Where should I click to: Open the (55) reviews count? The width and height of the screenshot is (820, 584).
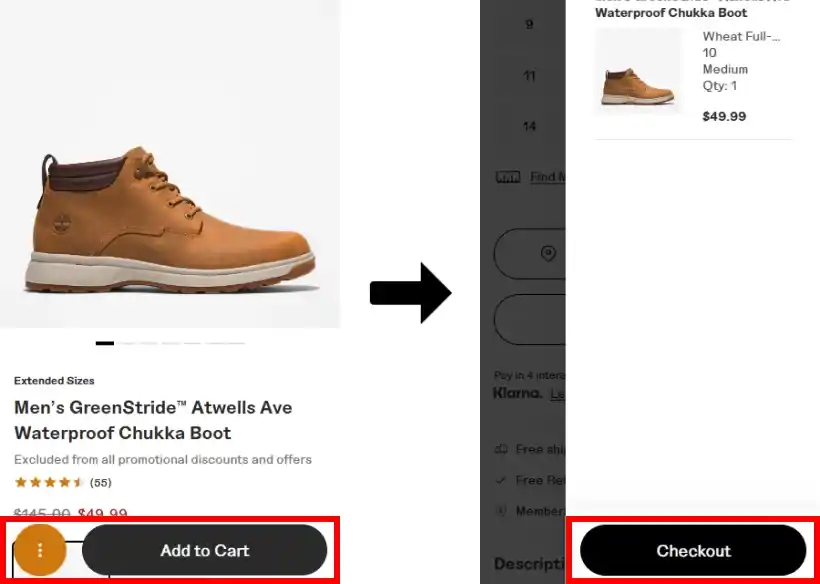click(101, 483)
